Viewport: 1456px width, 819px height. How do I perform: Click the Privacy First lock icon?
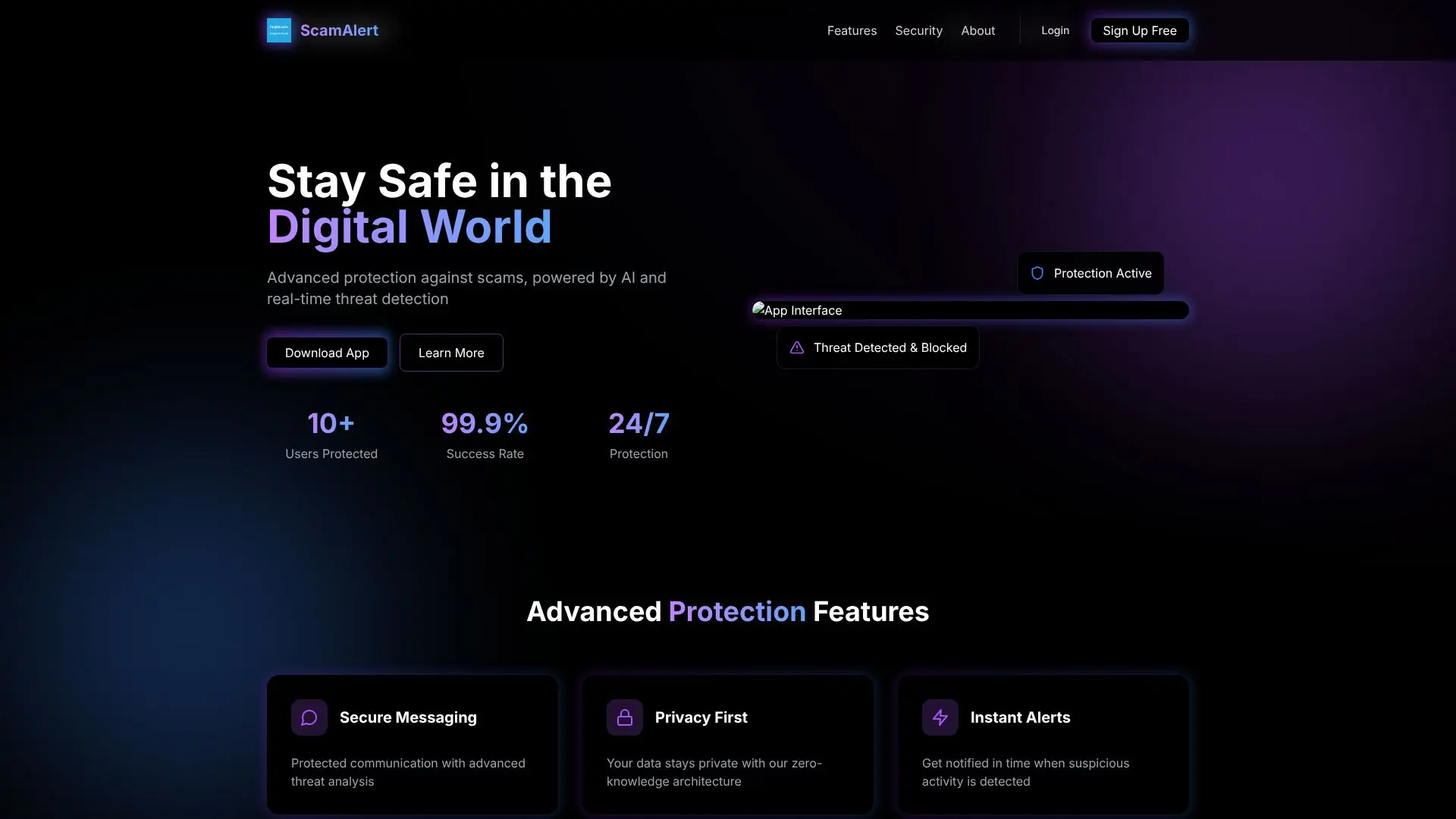coord(625,717)
